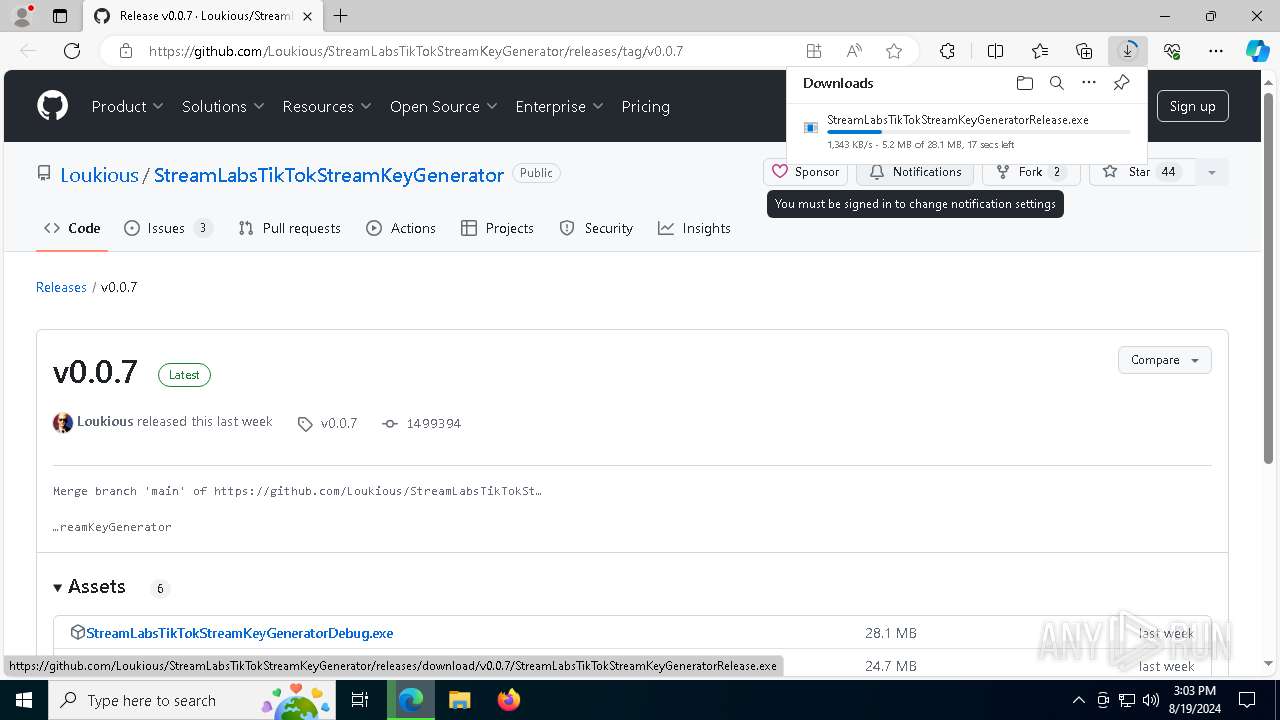Click the Debug.exe asset package icon
This screenshot has width=1280, height=720.
tap(77, 633)
